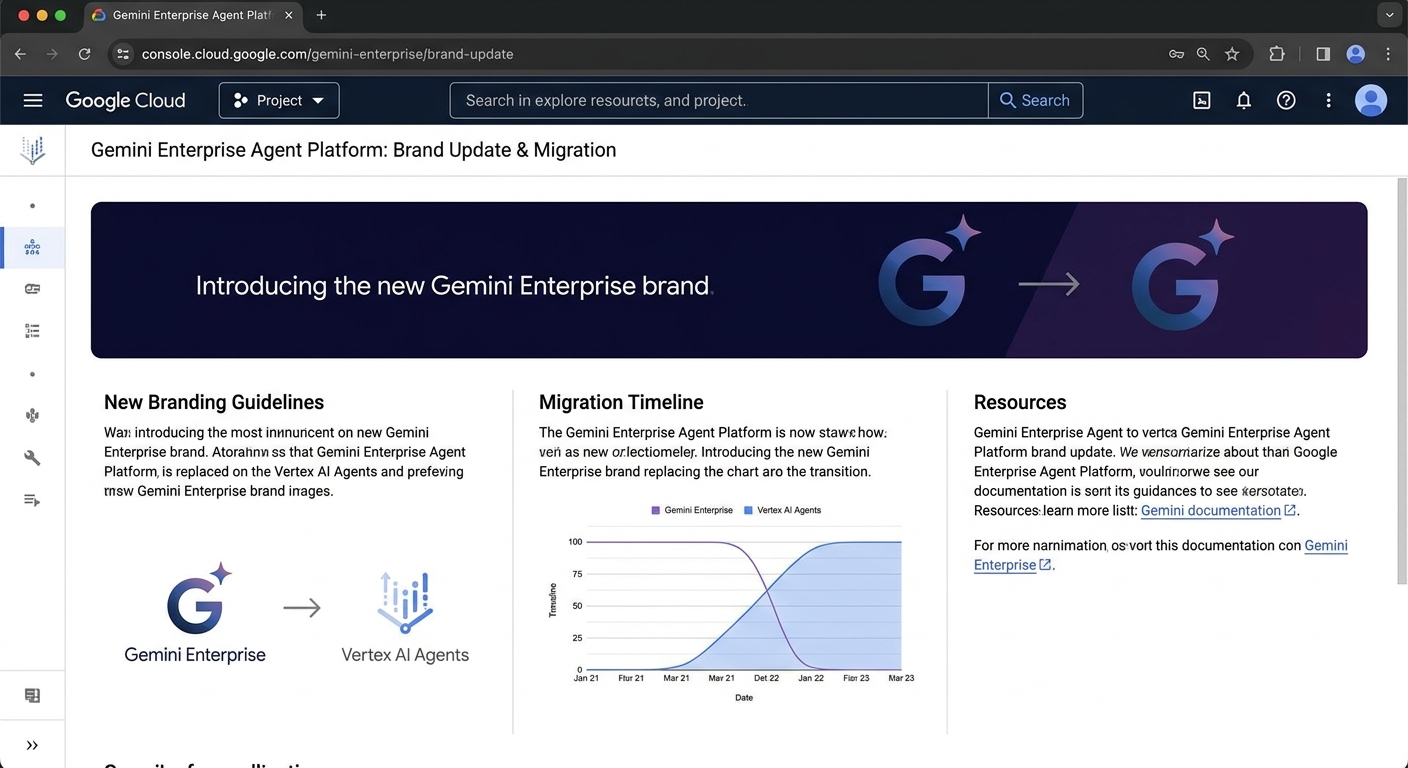Viewport: 1408px width, 768px height.
Task: Click the blue Search button
Action: pyautogui.click(x=1035, y=100)
